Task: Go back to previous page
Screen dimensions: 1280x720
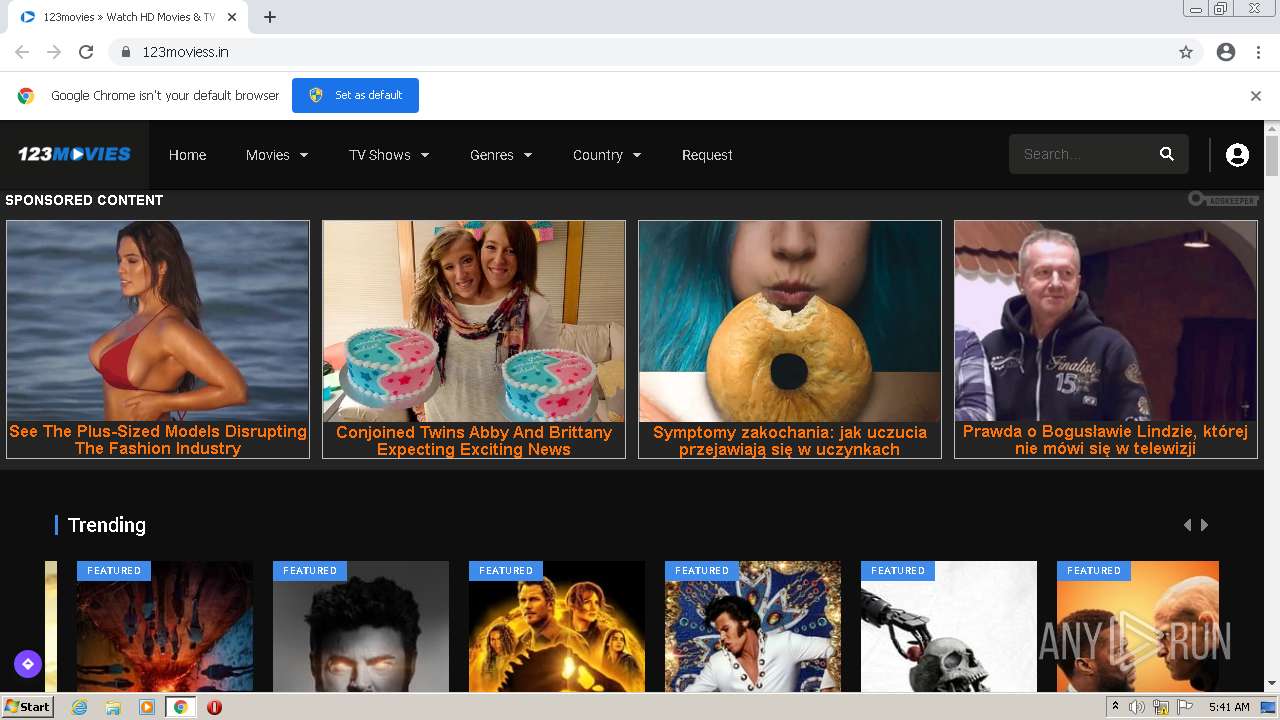Action: tap(22, 52)
